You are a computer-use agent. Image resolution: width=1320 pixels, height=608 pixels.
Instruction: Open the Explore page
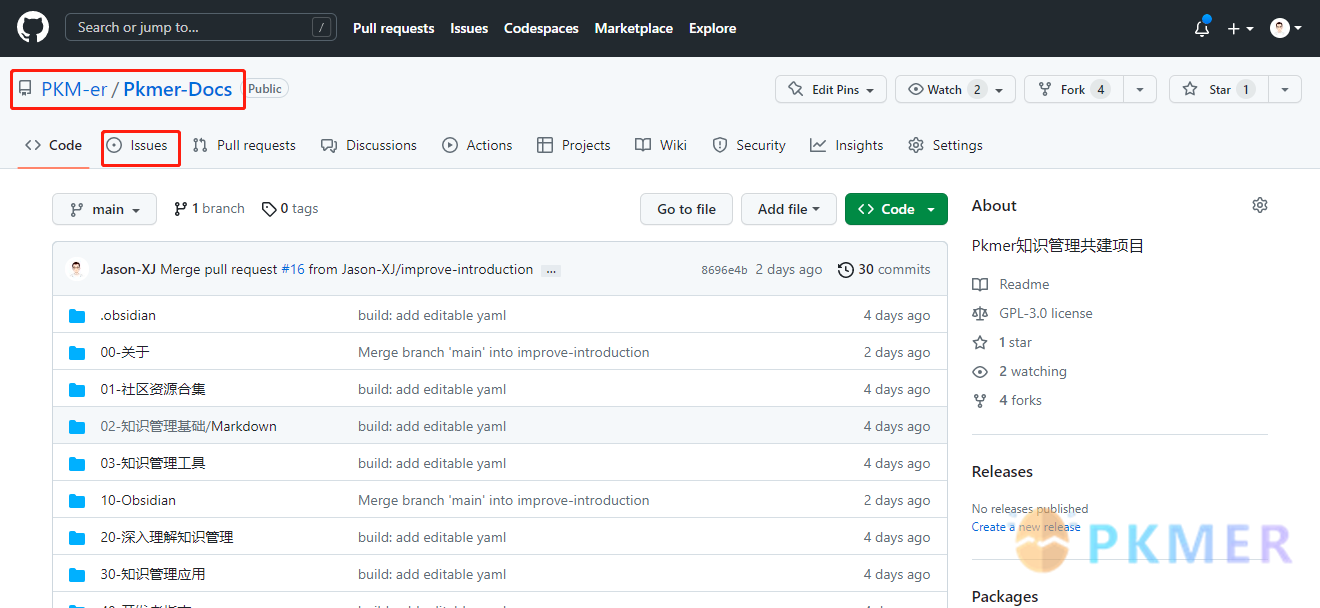point(713,28)
